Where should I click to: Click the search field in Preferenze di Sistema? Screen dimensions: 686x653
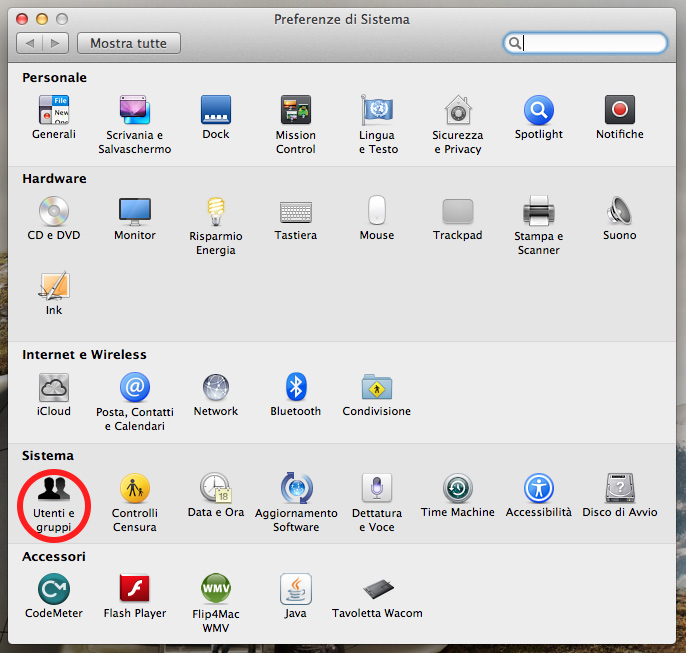point(585,43)
